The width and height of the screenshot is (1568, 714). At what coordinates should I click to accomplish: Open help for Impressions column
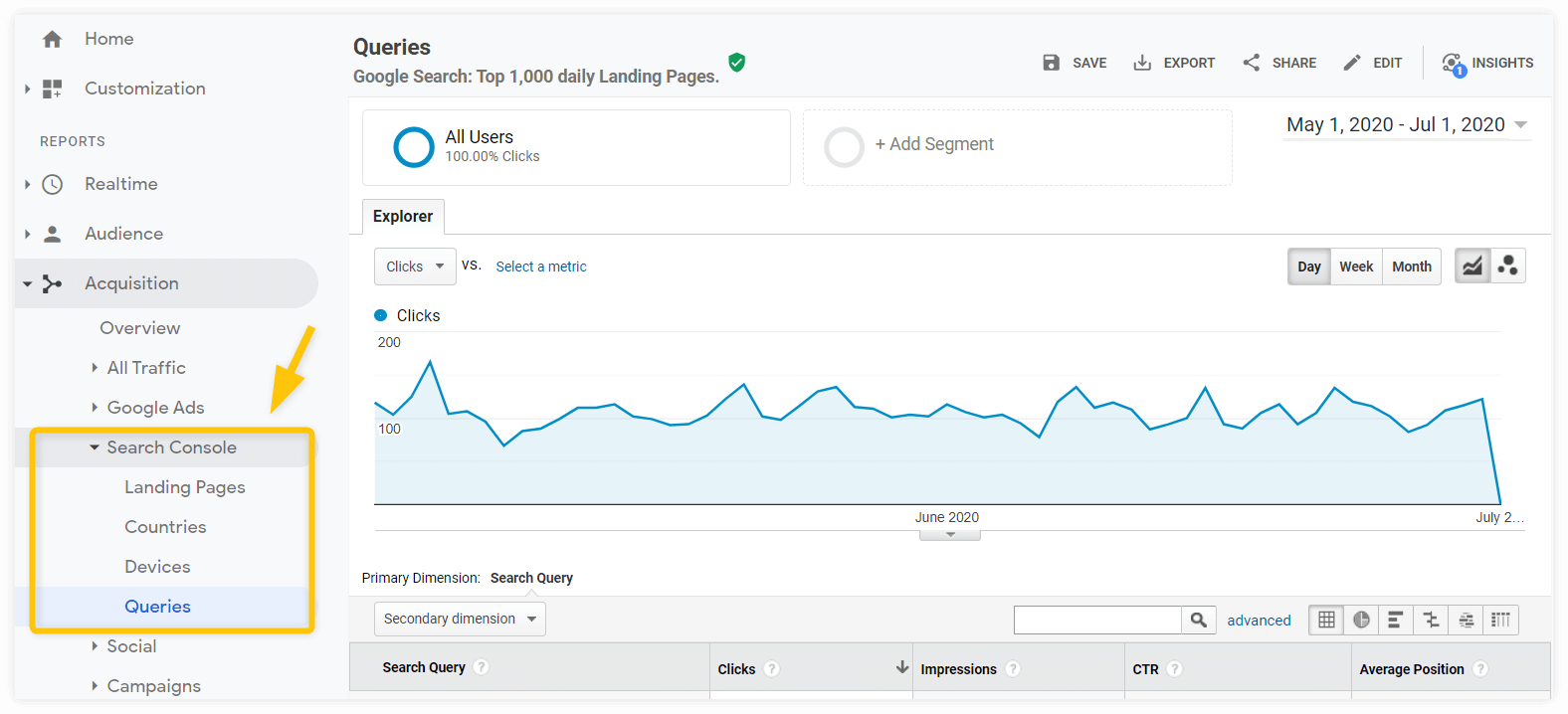pos(1013,669)
